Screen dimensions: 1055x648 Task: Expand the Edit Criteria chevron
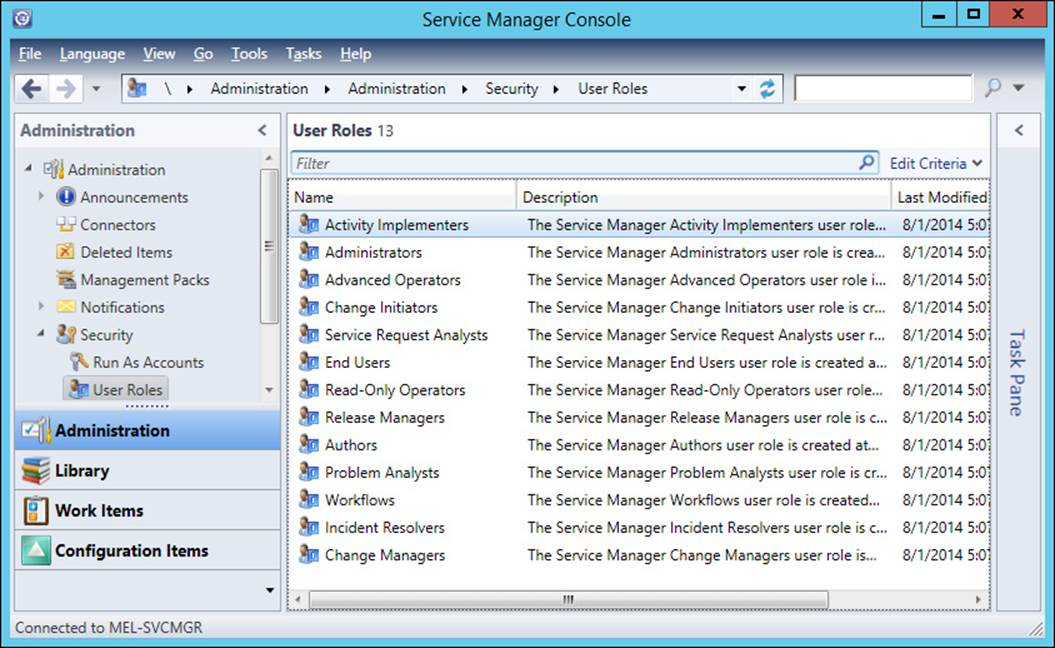point(977,163)
